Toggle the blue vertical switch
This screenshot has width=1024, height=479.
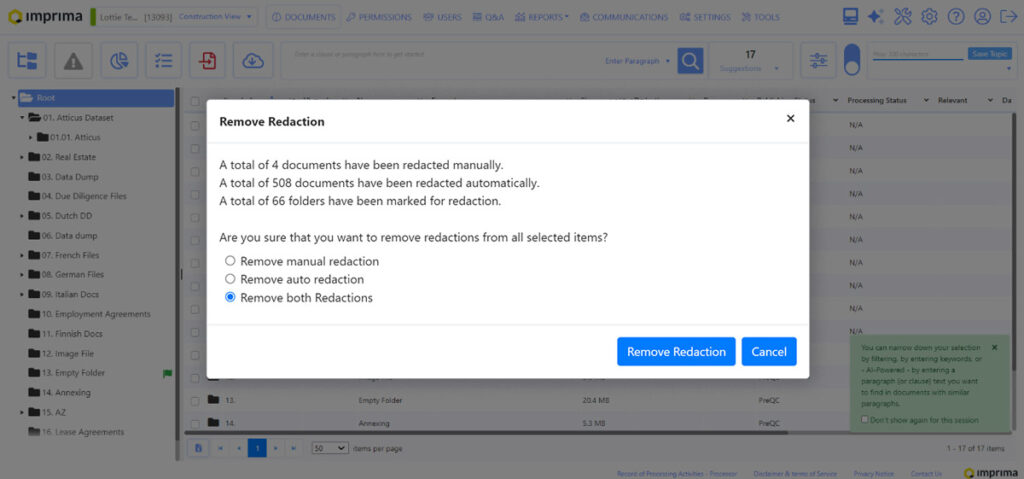point(852,60)
